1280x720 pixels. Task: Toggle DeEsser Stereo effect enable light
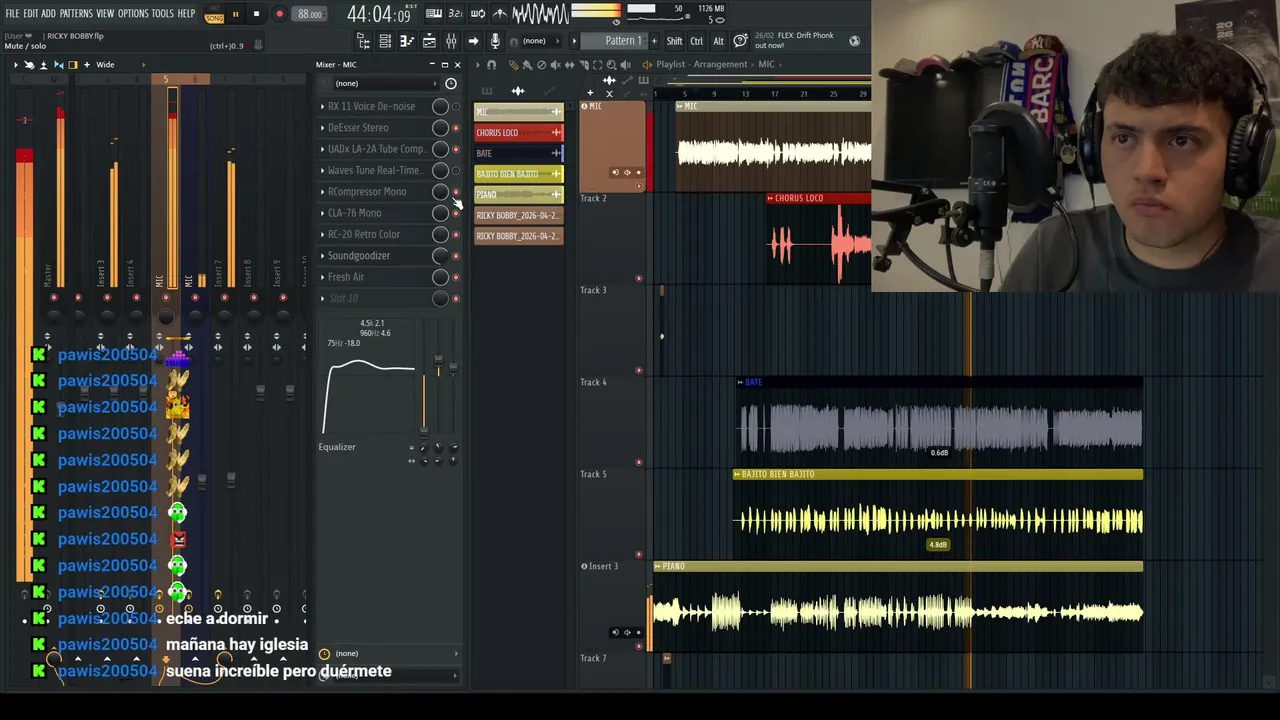pos(456,128)
